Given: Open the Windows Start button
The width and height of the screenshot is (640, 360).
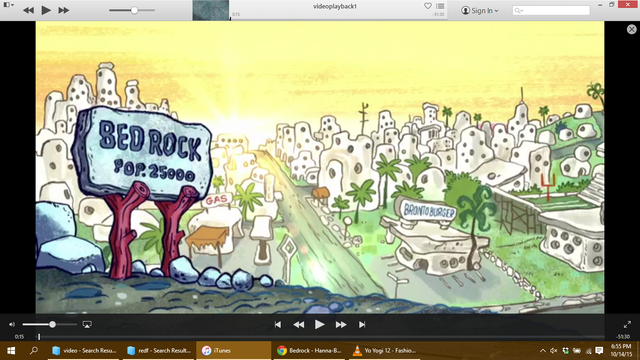Looking at the screenshot, I should (11, 351).
